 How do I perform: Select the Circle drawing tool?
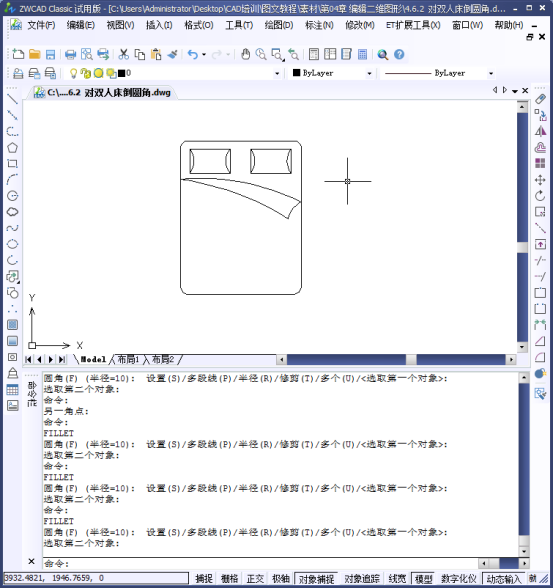pyautogui.click(x=12, y=196)
